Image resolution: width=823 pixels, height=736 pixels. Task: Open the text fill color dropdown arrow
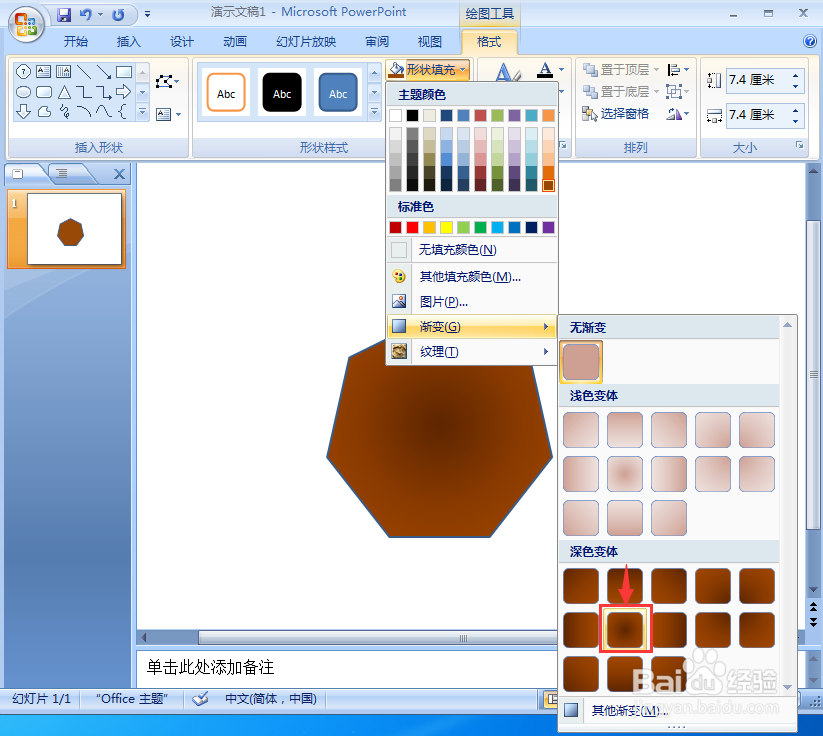pos(562,69)
